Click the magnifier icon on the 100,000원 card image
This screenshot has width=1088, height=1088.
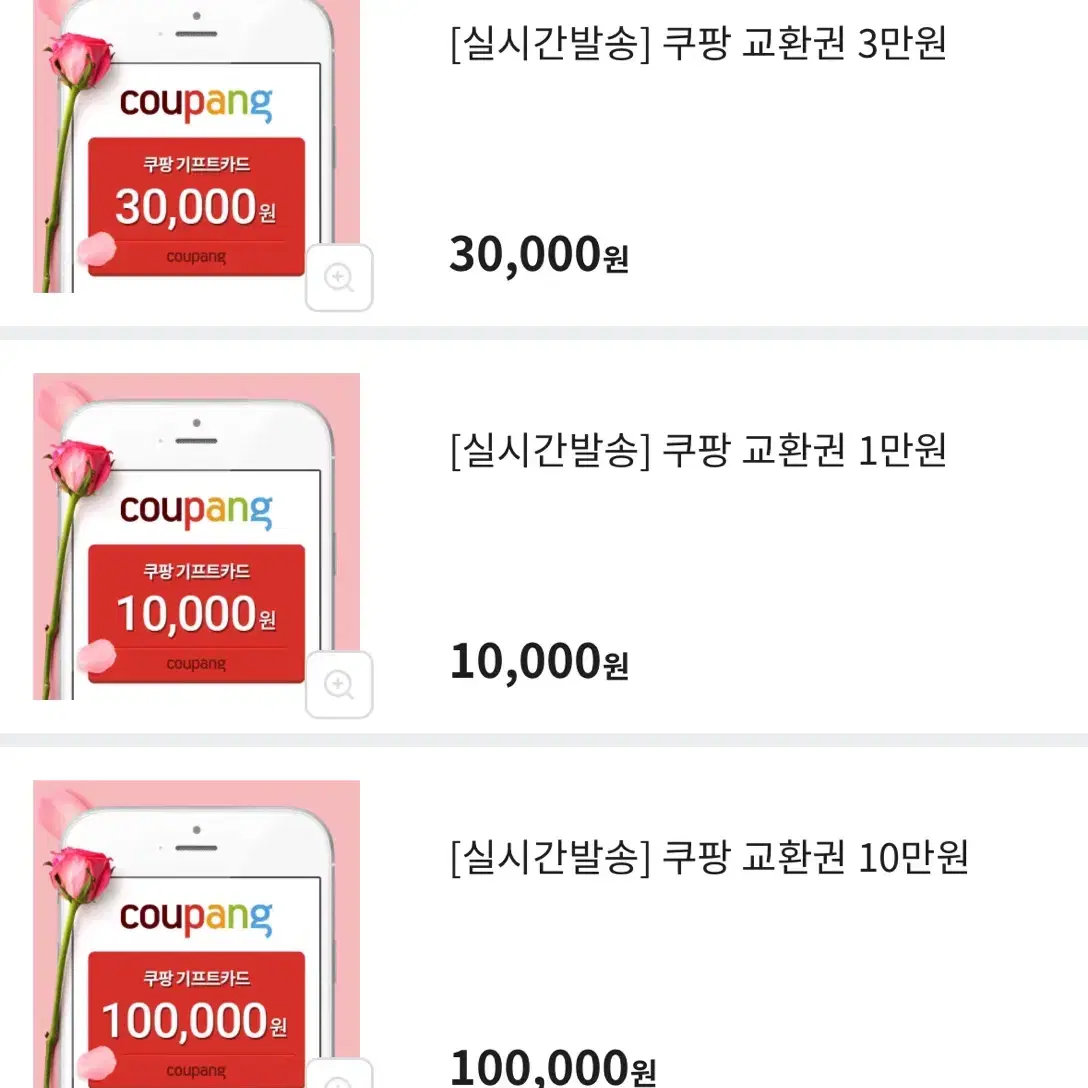[339, 1075]
